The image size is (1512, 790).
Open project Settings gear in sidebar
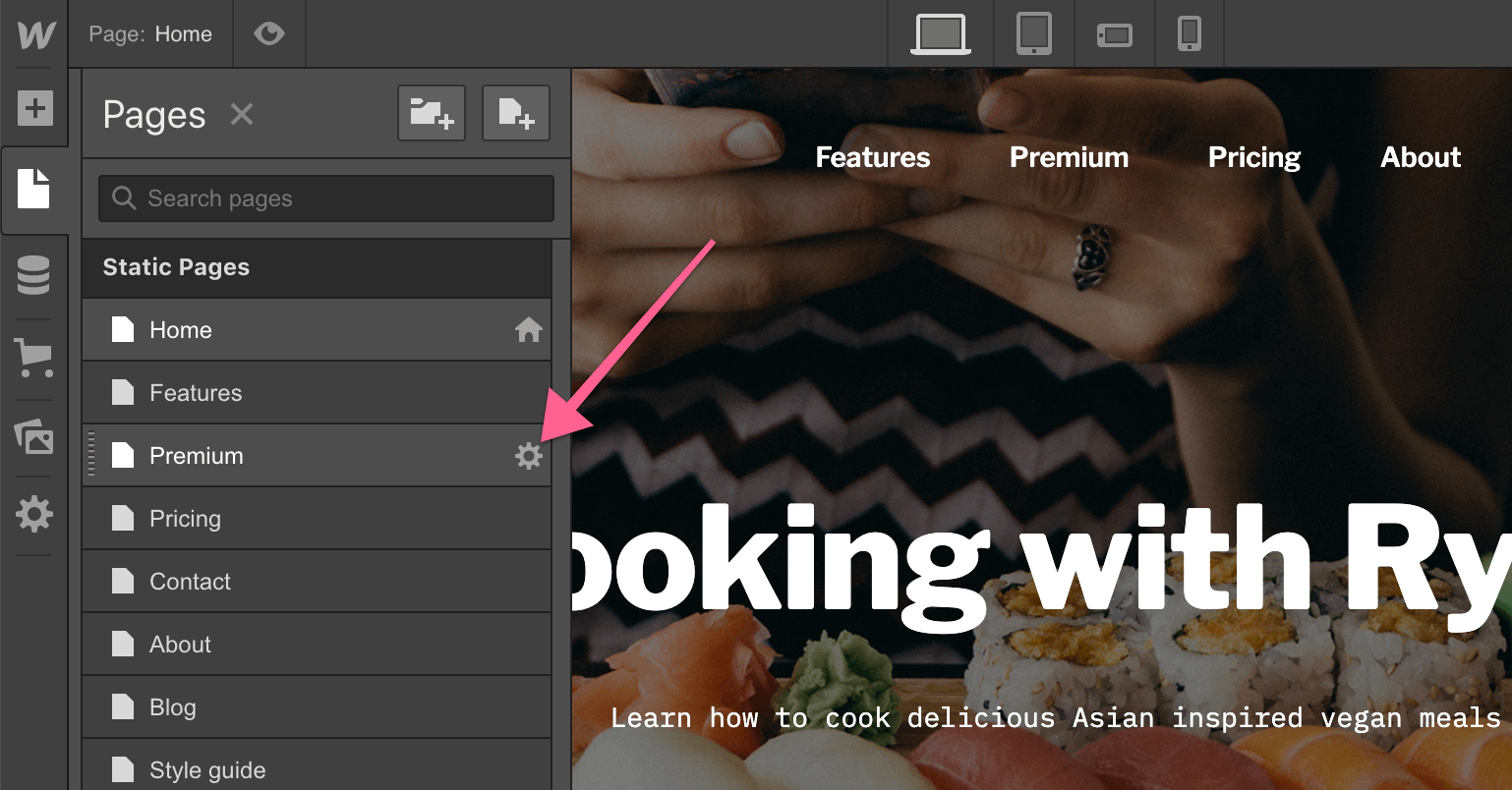pyautogui.click(x=34, y=514)
